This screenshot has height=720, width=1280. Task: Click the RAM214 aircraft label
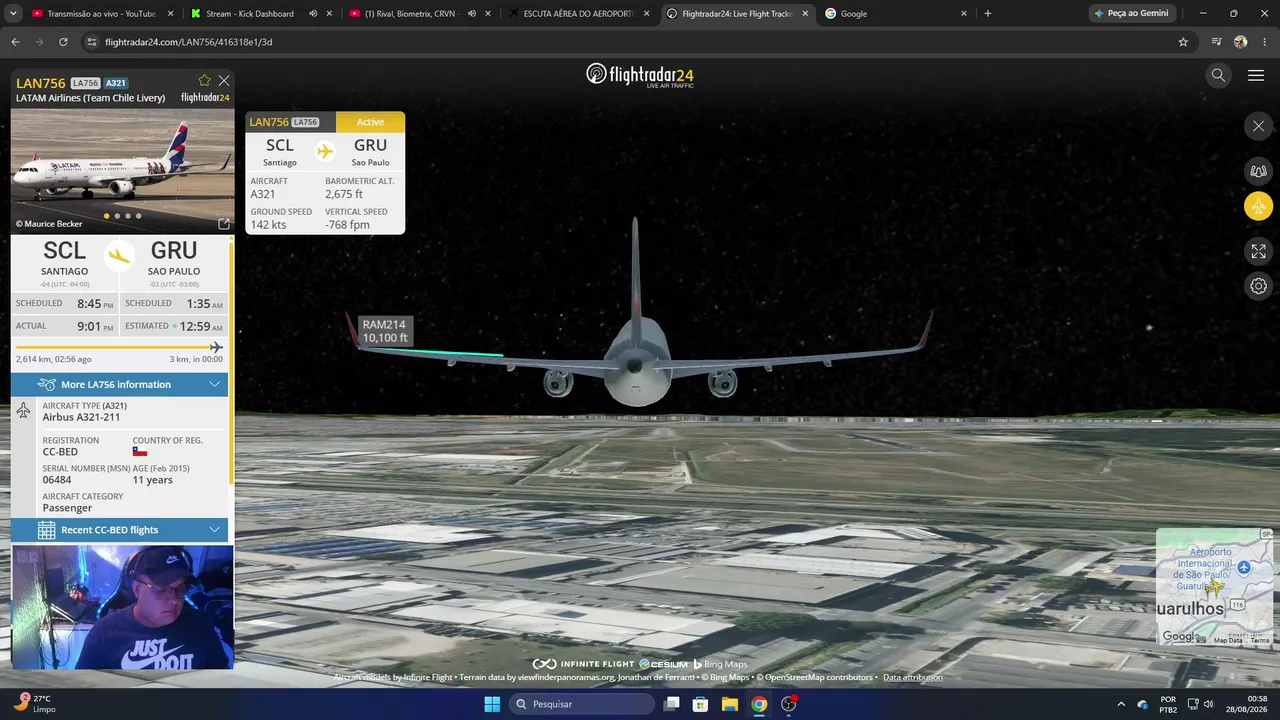tap(384, 331)
